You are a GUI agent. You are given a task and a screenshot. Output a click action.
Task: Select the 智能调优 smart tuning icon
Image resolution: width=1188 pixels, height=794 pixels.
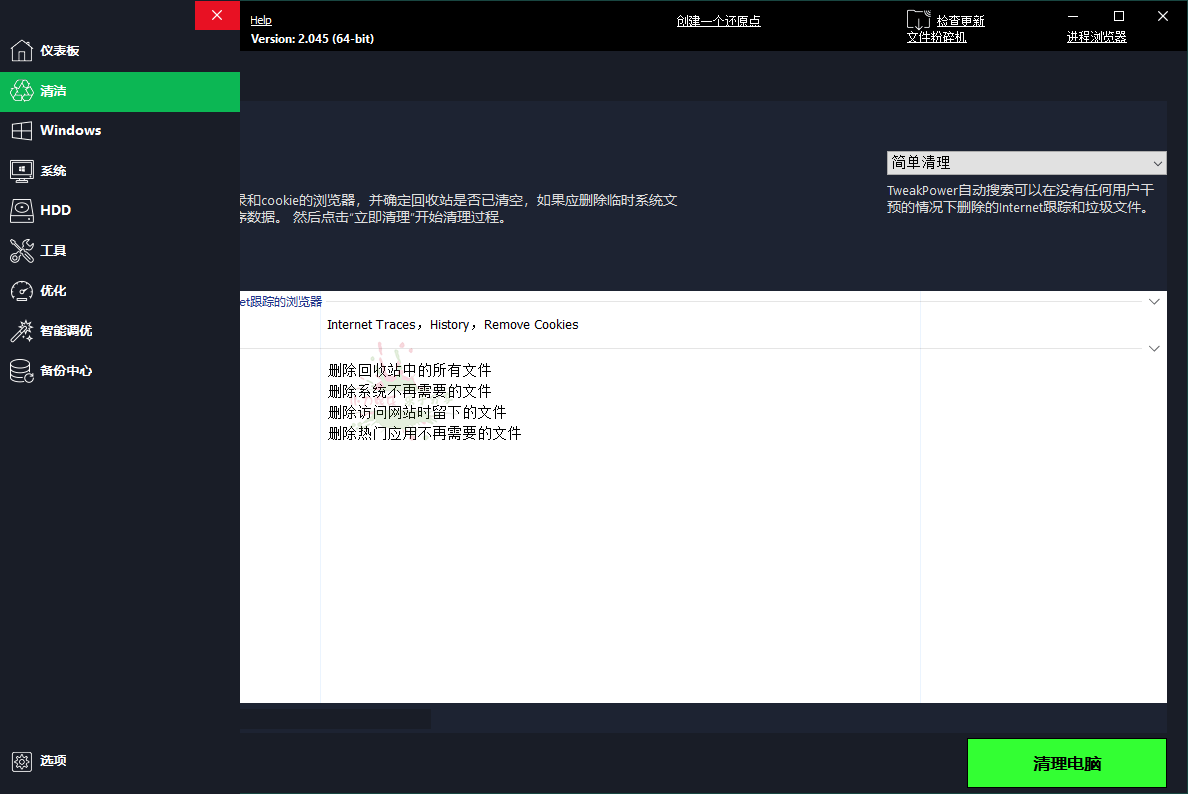point(22,330)
